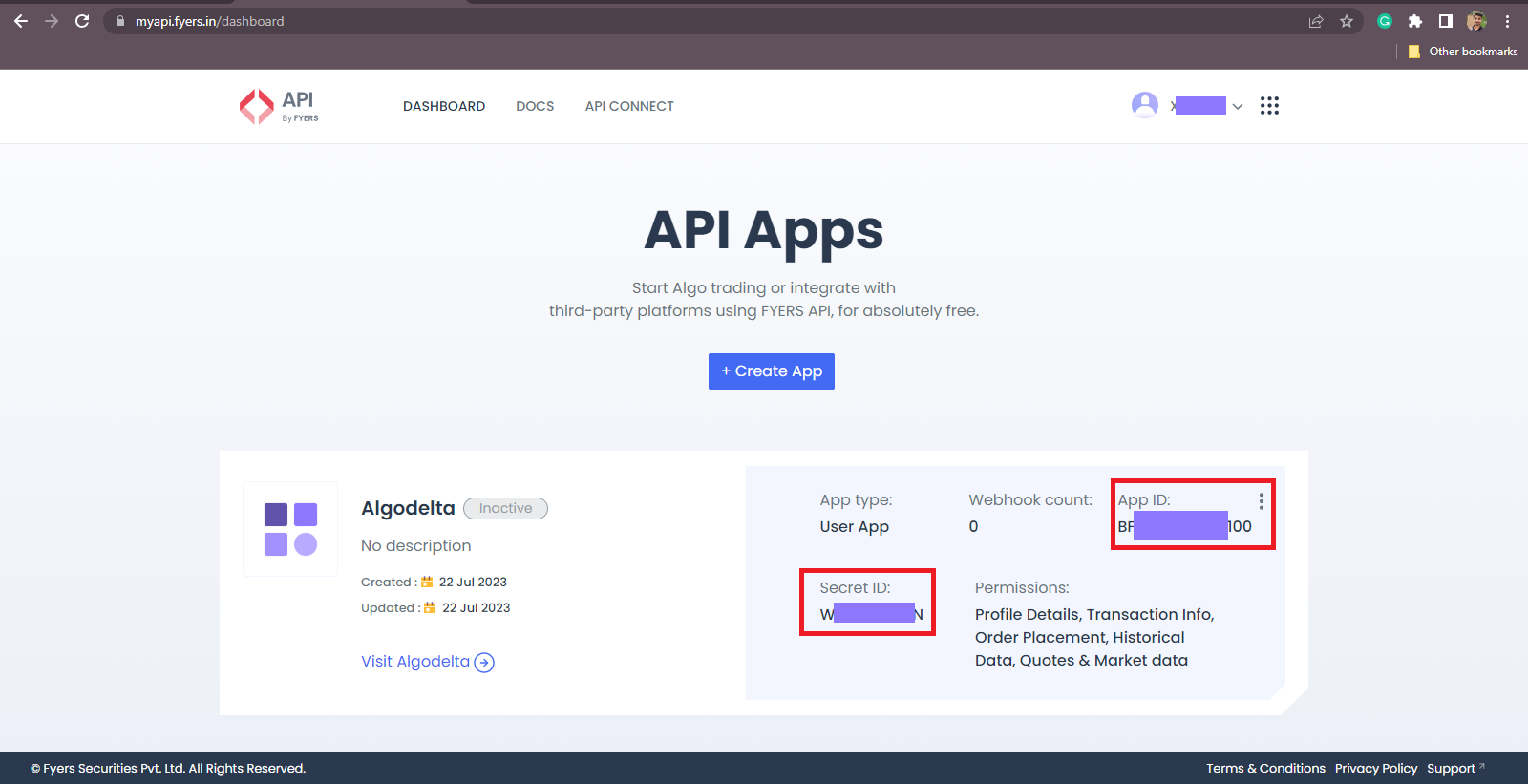The height and width of the screenshot is (784, 1528).
Task: Open the three-dot menu beside App ID
Action: (1261, 501)
